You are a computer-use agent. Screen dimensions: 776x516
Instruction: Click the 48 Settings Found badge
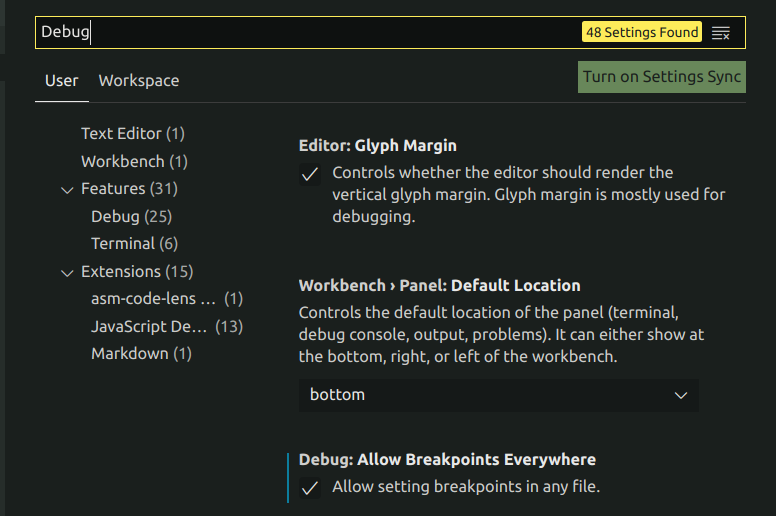click(641, 32)
